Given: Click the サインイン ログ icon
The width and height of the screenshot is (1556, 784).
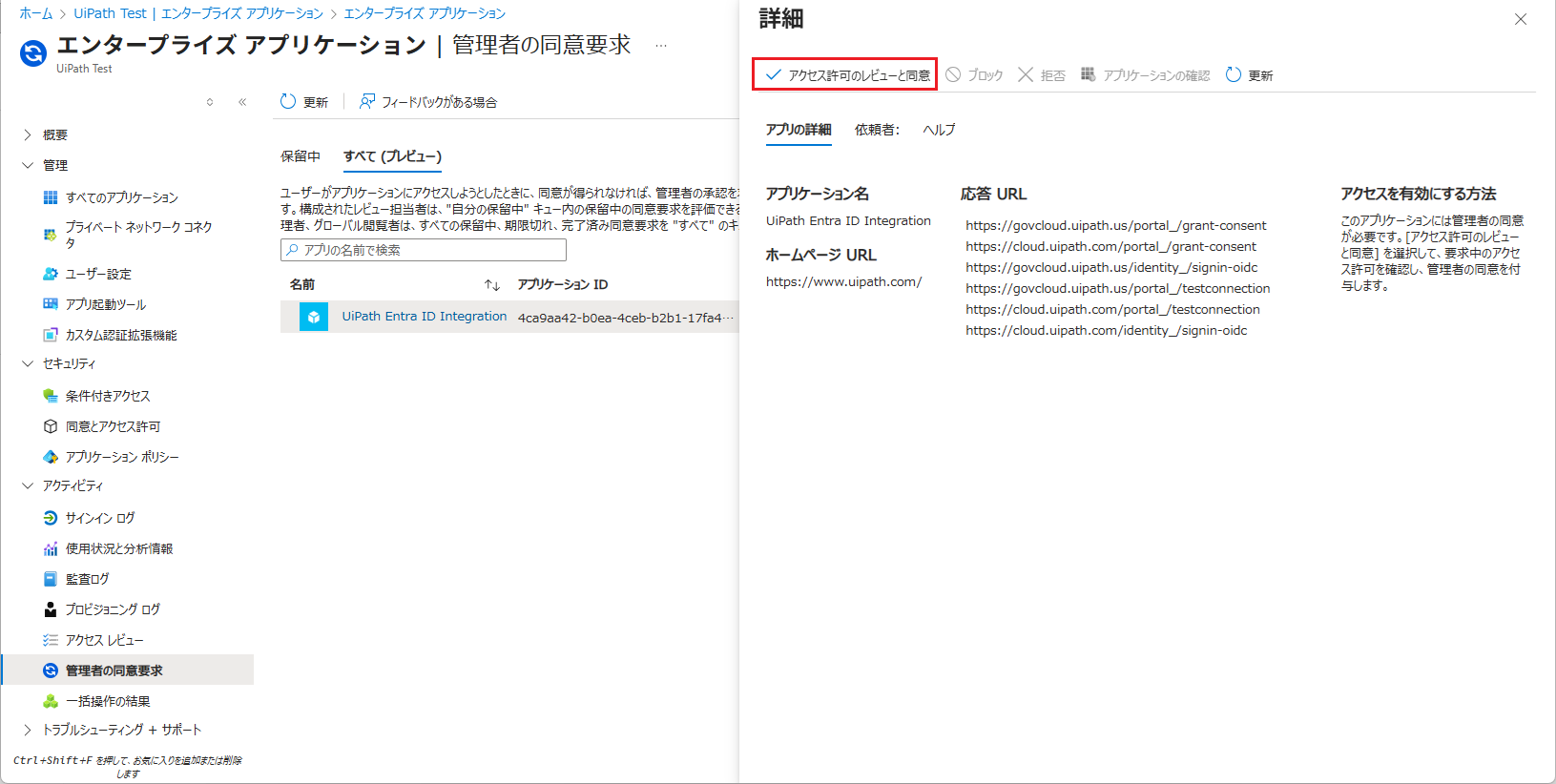Looking at the screenshot, I should click(x=51, y=518).
